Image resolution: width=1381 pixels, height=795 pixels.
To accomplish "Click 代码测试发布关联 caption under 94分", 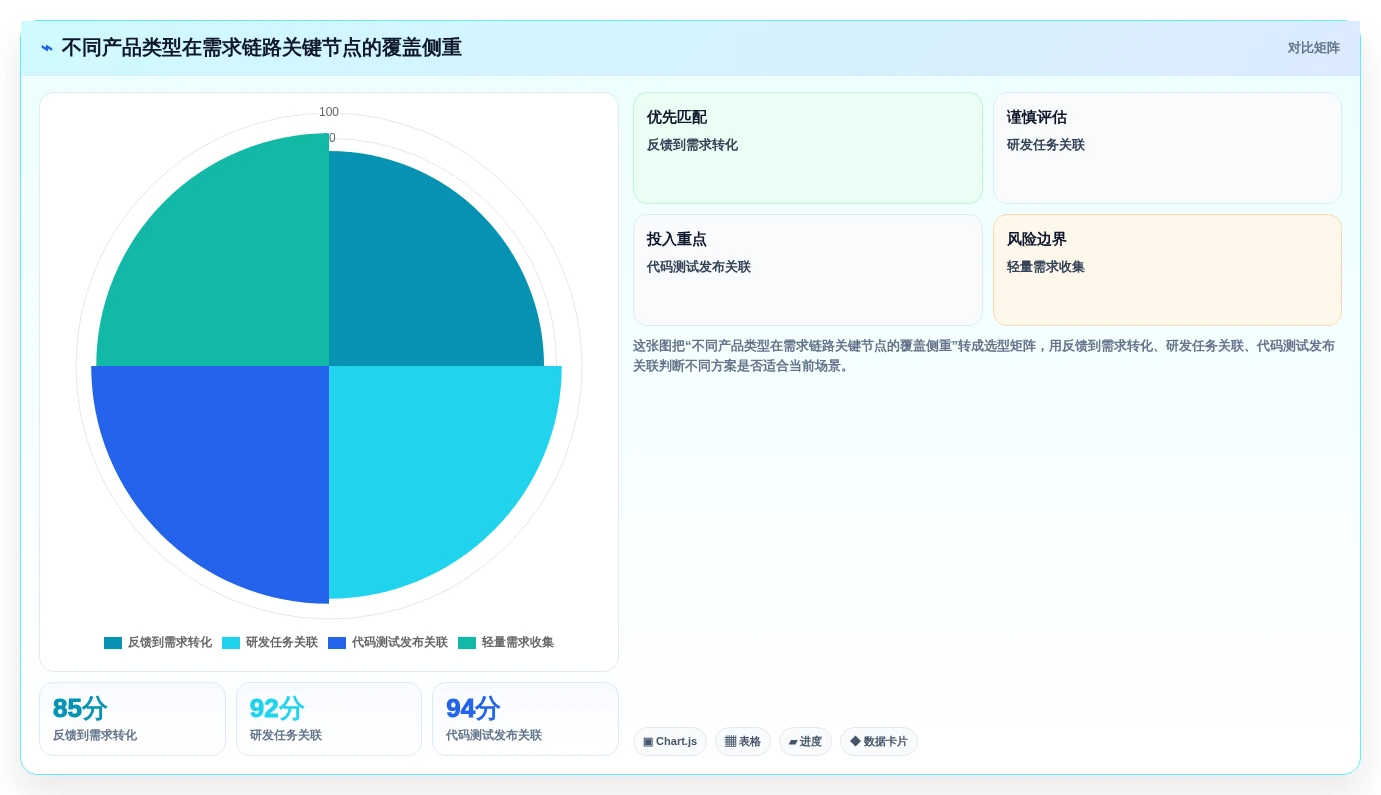I will coord(494,735).
